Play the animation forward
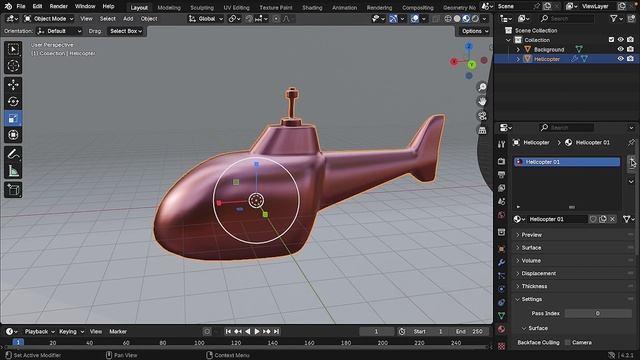This screenshot has width=640, height=360. click(257, 331)
